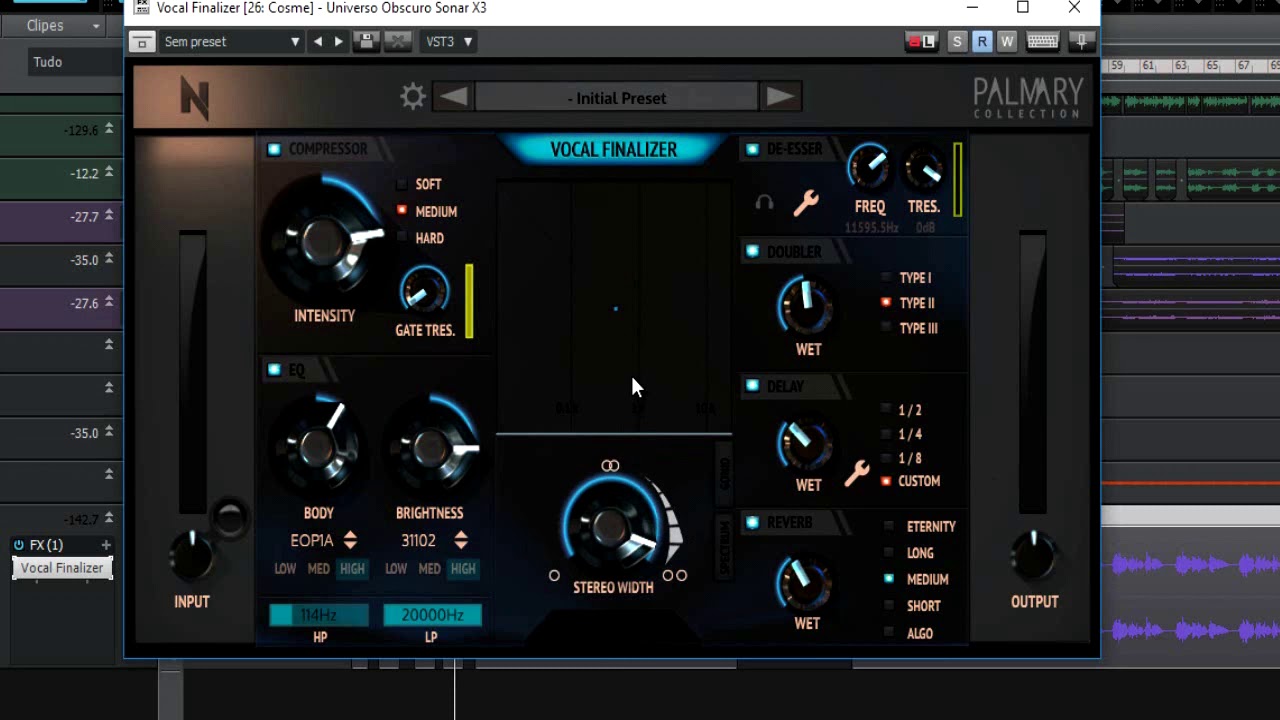Viewport: 1280px width, 720px height.
Task: Click the R read automation button
Action: coord(982,41)
